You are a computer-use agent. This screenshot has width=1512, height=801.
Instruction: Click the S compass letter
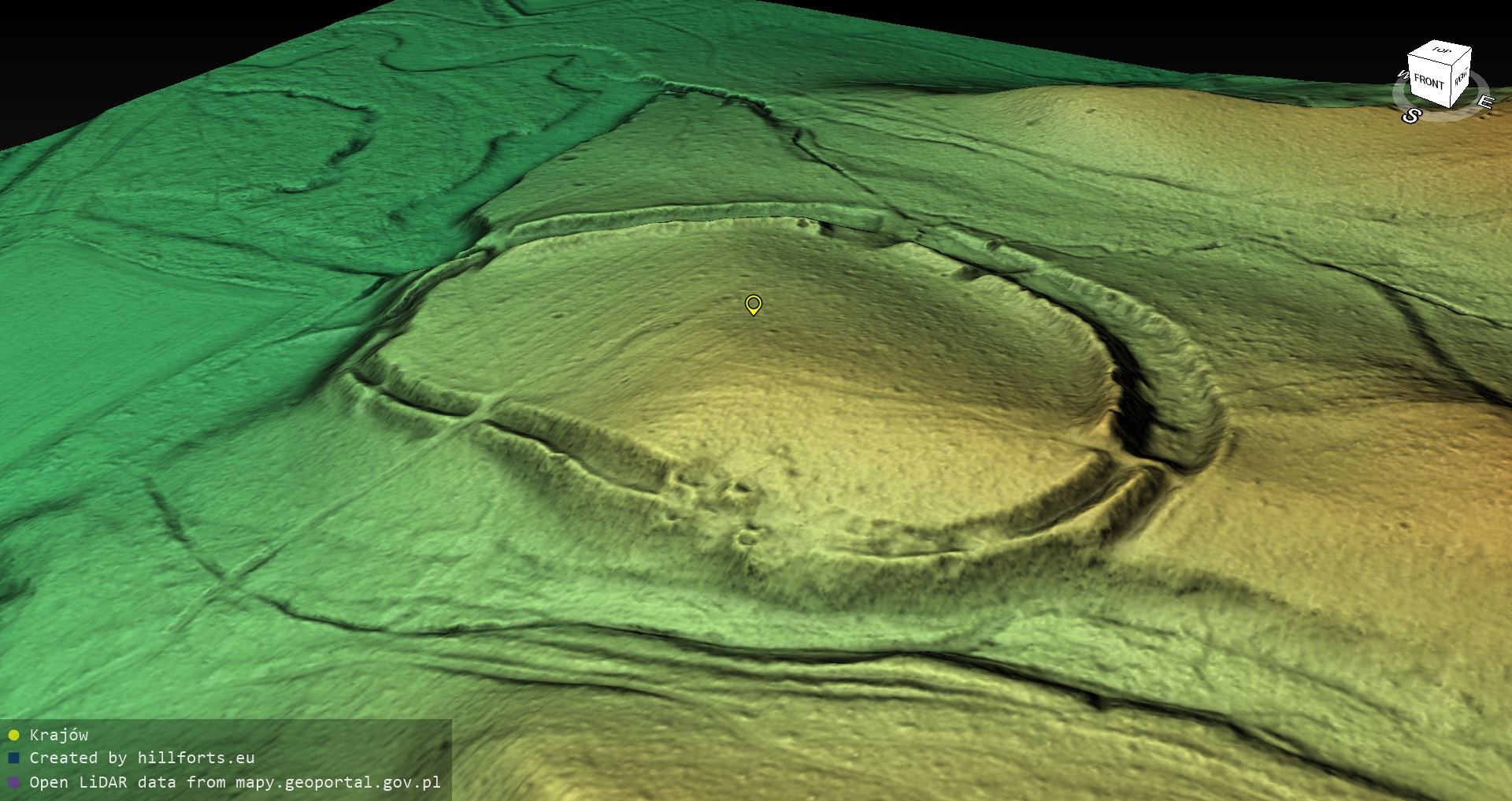(x=1411, y=116)
